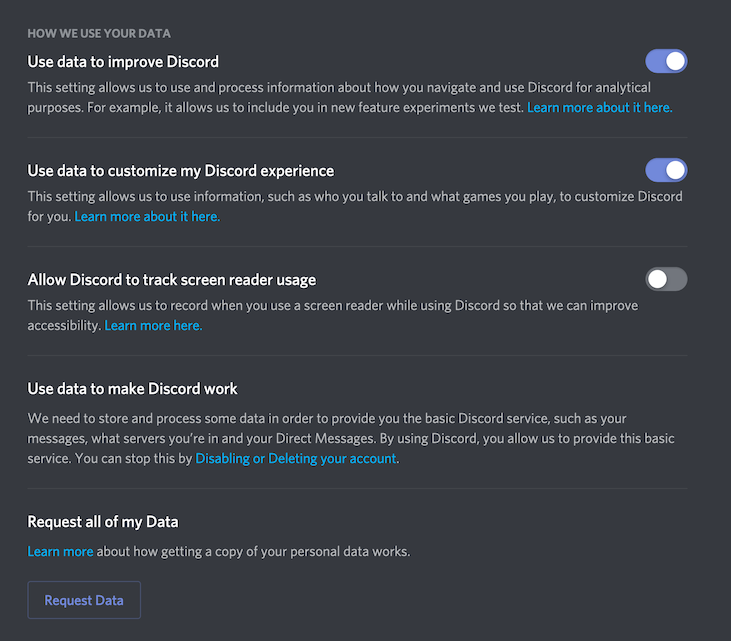731x641 pixels.
Task: Select the Use data to make Discord work heading
Action: tap(133, 388)
